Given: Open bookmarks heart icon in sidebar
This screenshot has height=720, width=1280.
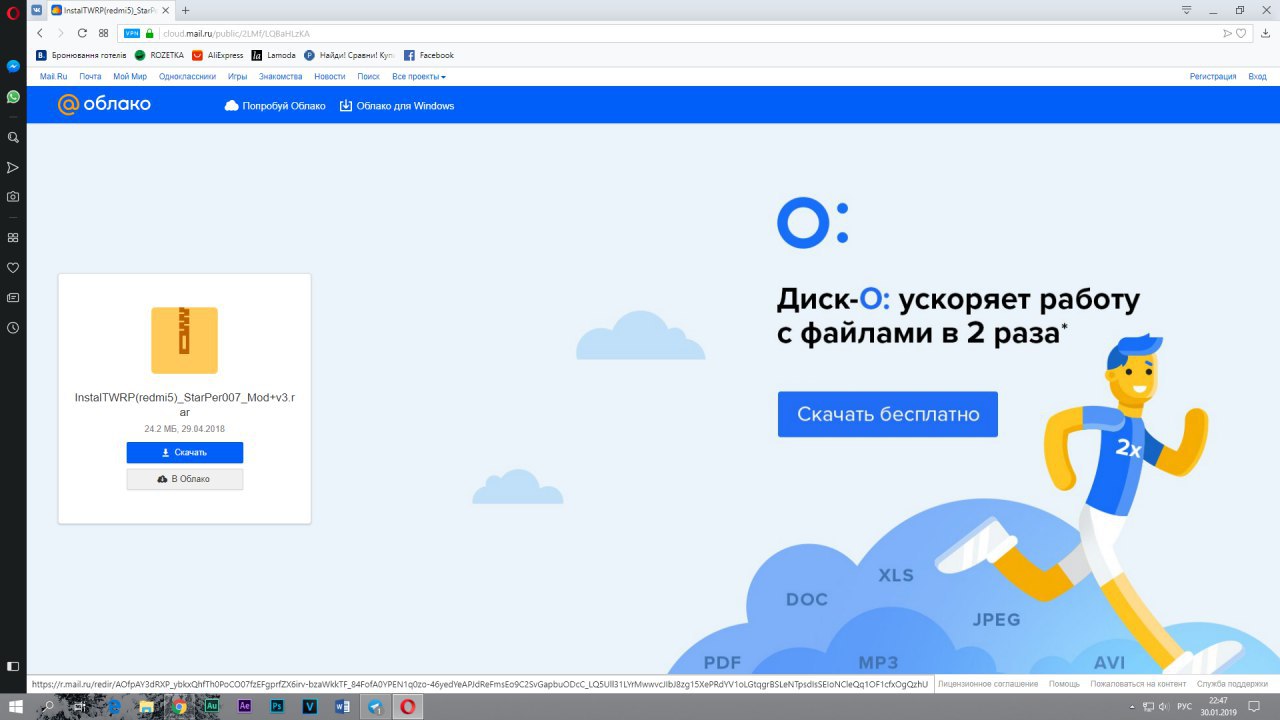Looking at the screenshot, I should [x=13, y=268].
